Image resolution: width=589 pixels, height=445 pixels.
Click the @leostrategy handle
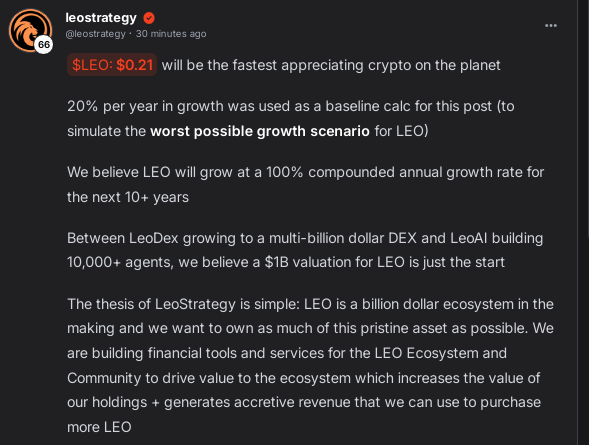pyautogui.click(x=95, y=34)
